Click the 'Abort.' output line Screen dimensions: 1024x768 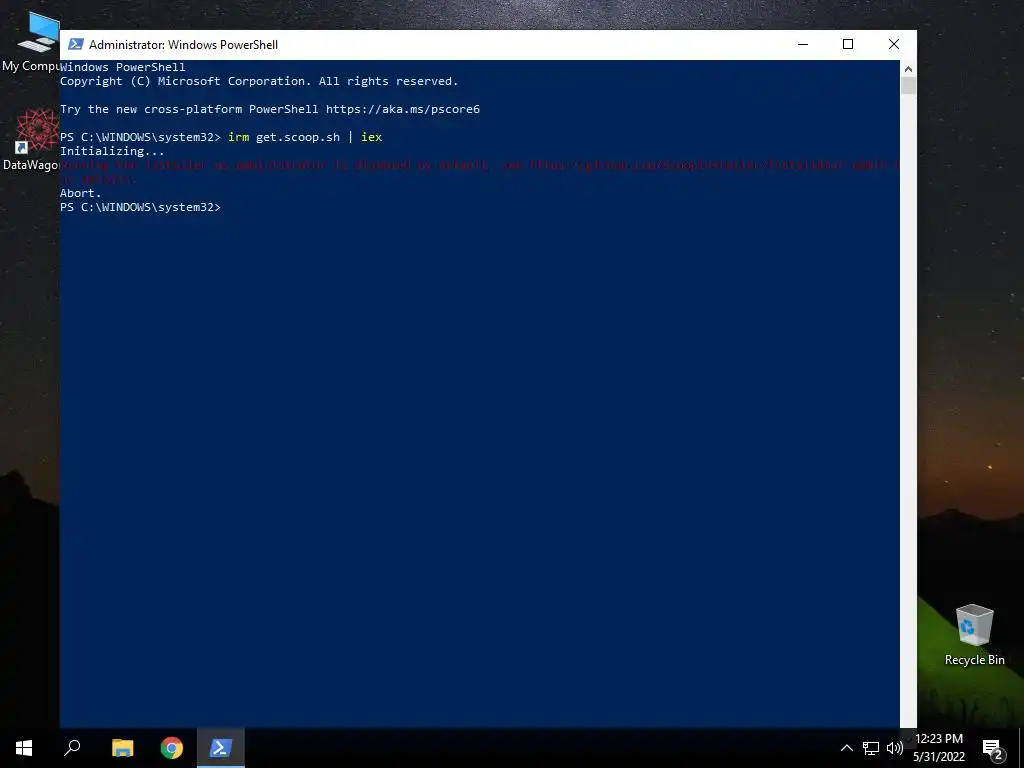80,193
